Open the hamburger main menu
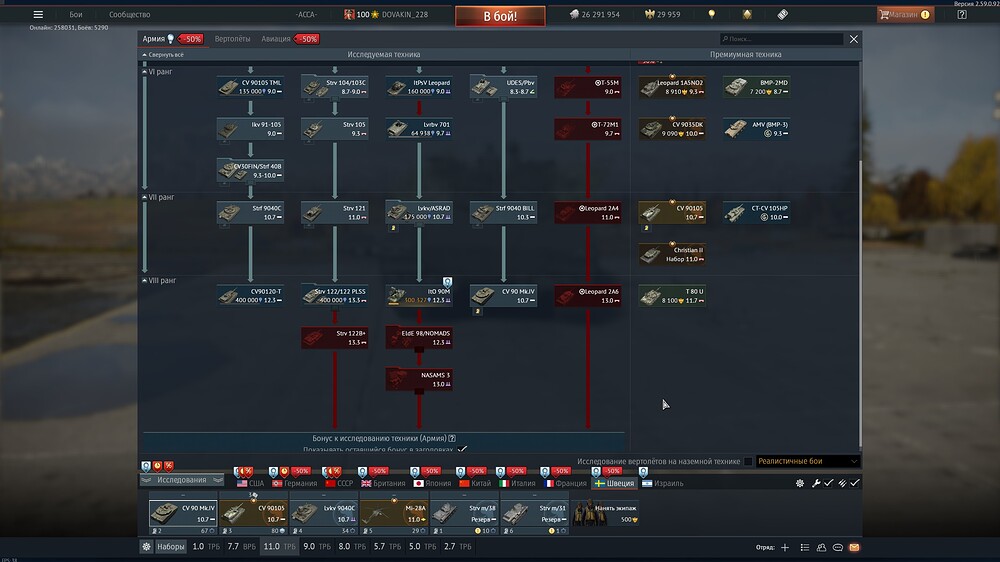Viewport: 1000px width, 562px height. pos(38,14)
